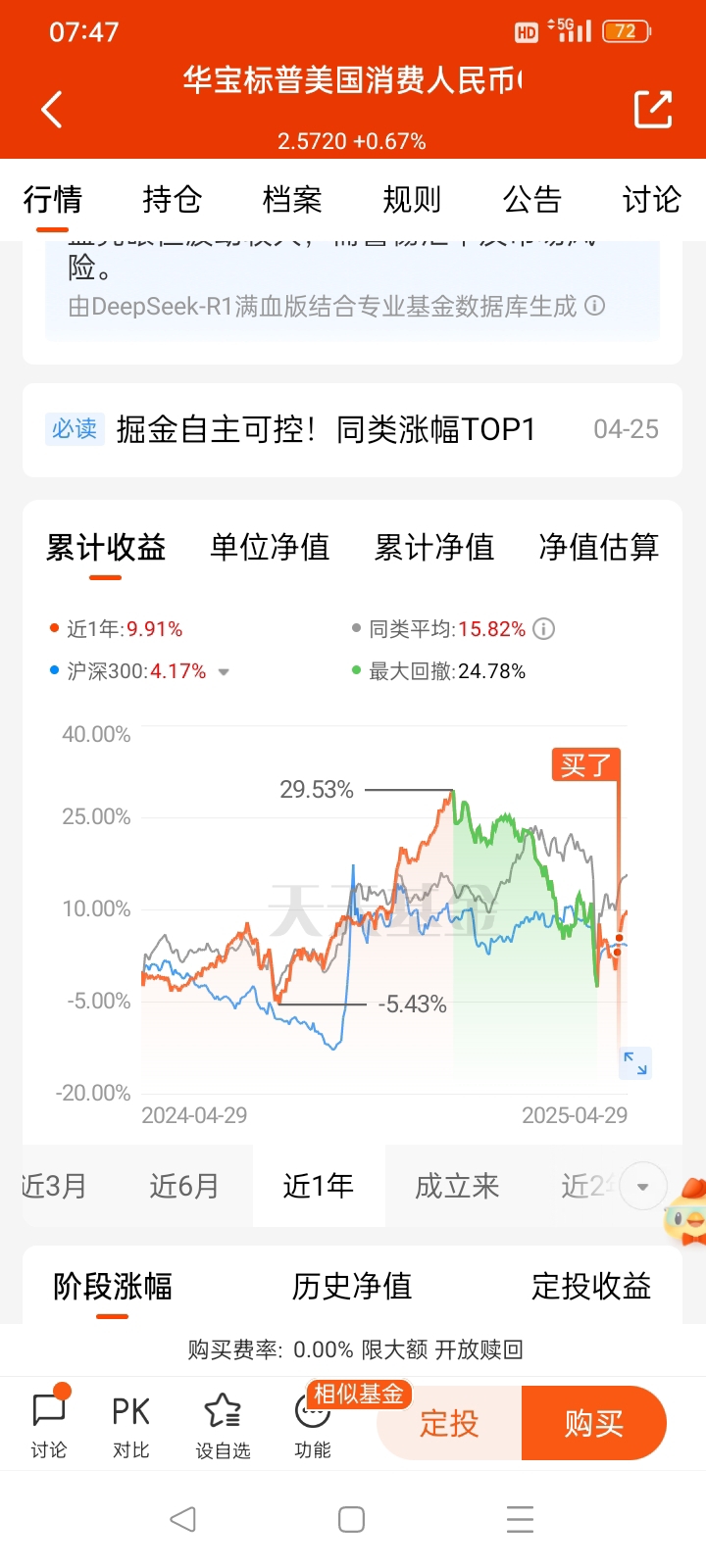This screenshot has height=1568, width=706.
Task: Switch to the 单位净值 chart tab
Action: pyautogui.click(x=270, y=547)
